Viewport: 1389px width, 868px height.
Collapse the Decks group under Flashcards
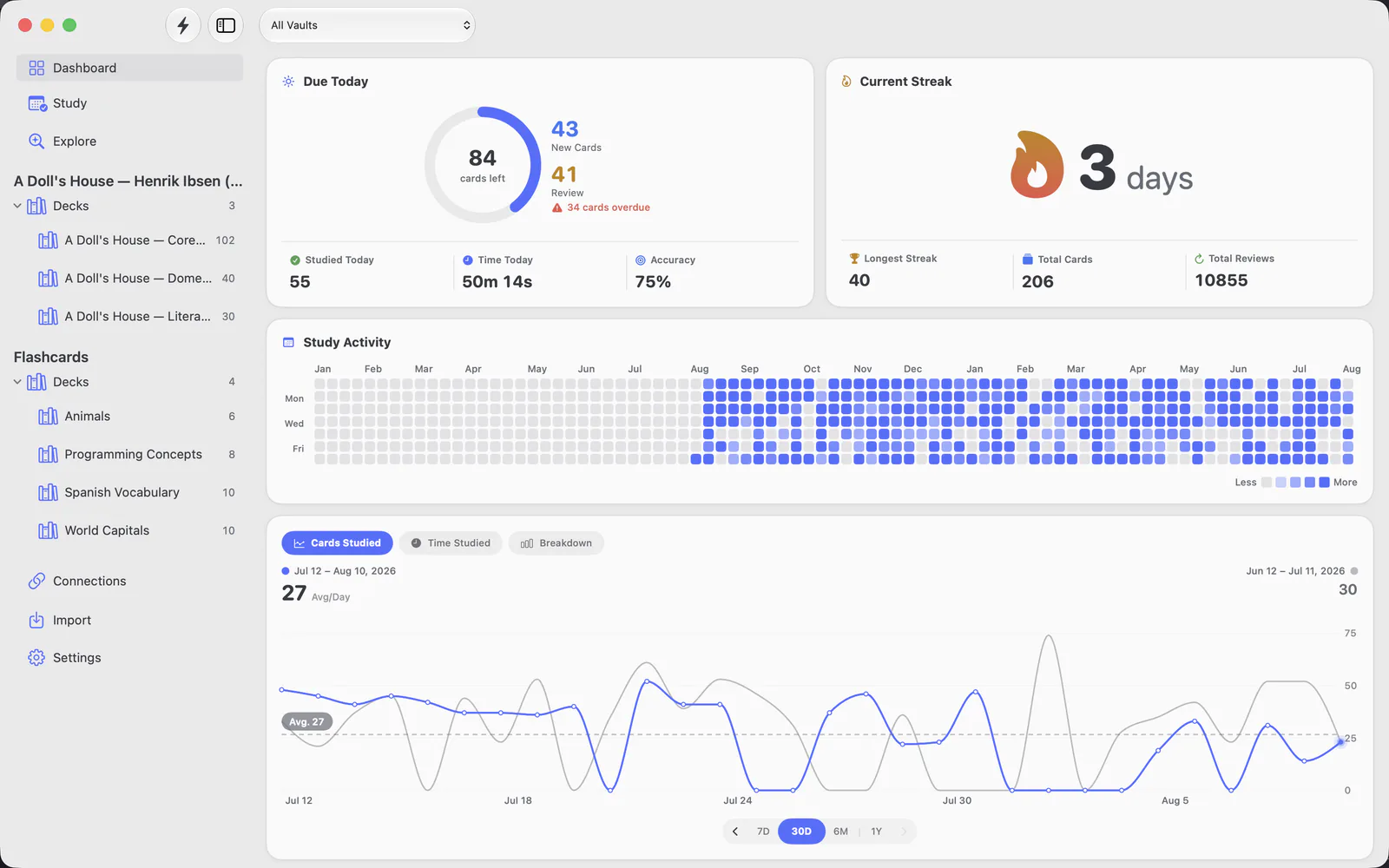pos(17,382)
